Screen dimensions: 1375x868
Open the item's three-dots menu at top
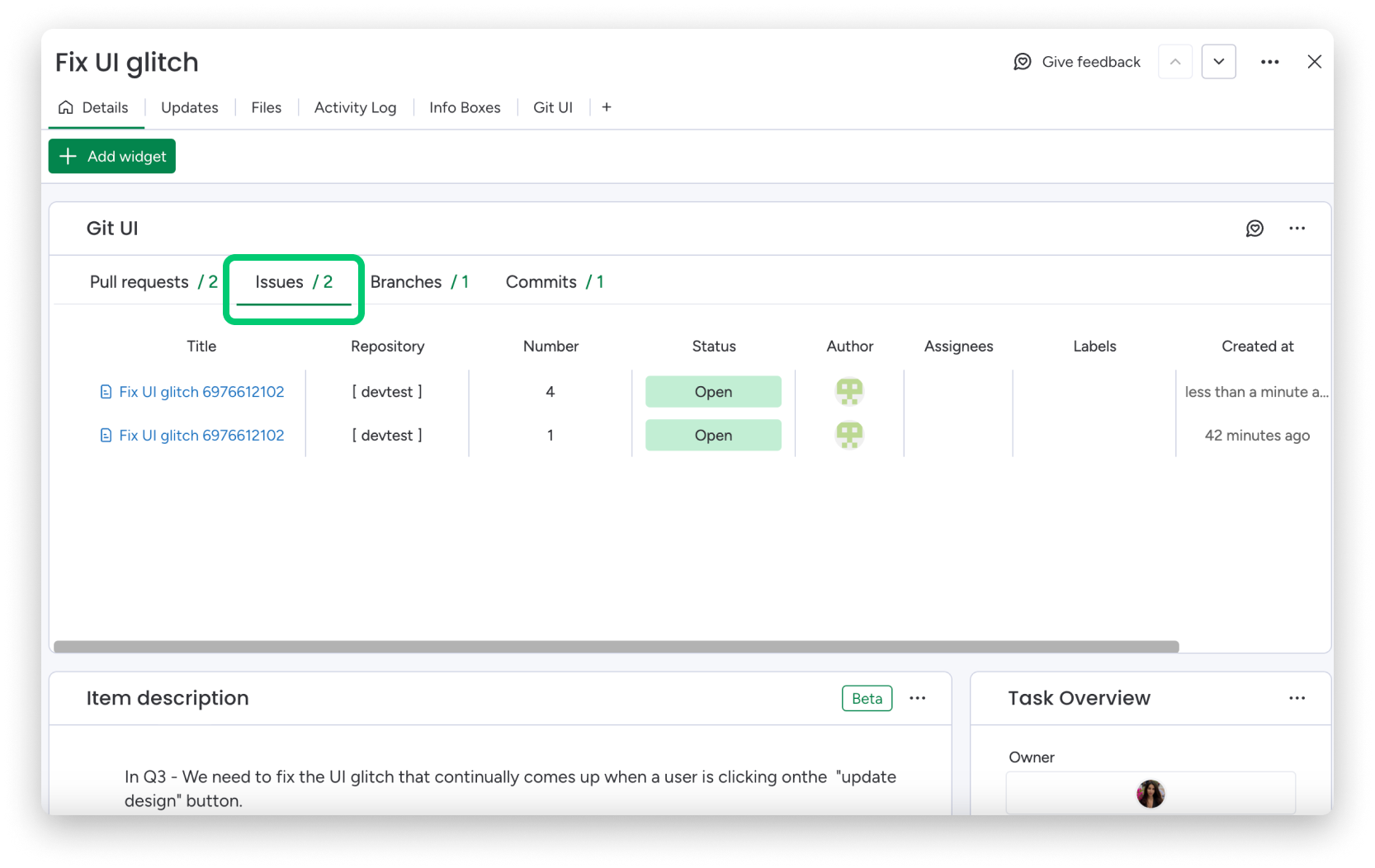[x=1269, y=62]
